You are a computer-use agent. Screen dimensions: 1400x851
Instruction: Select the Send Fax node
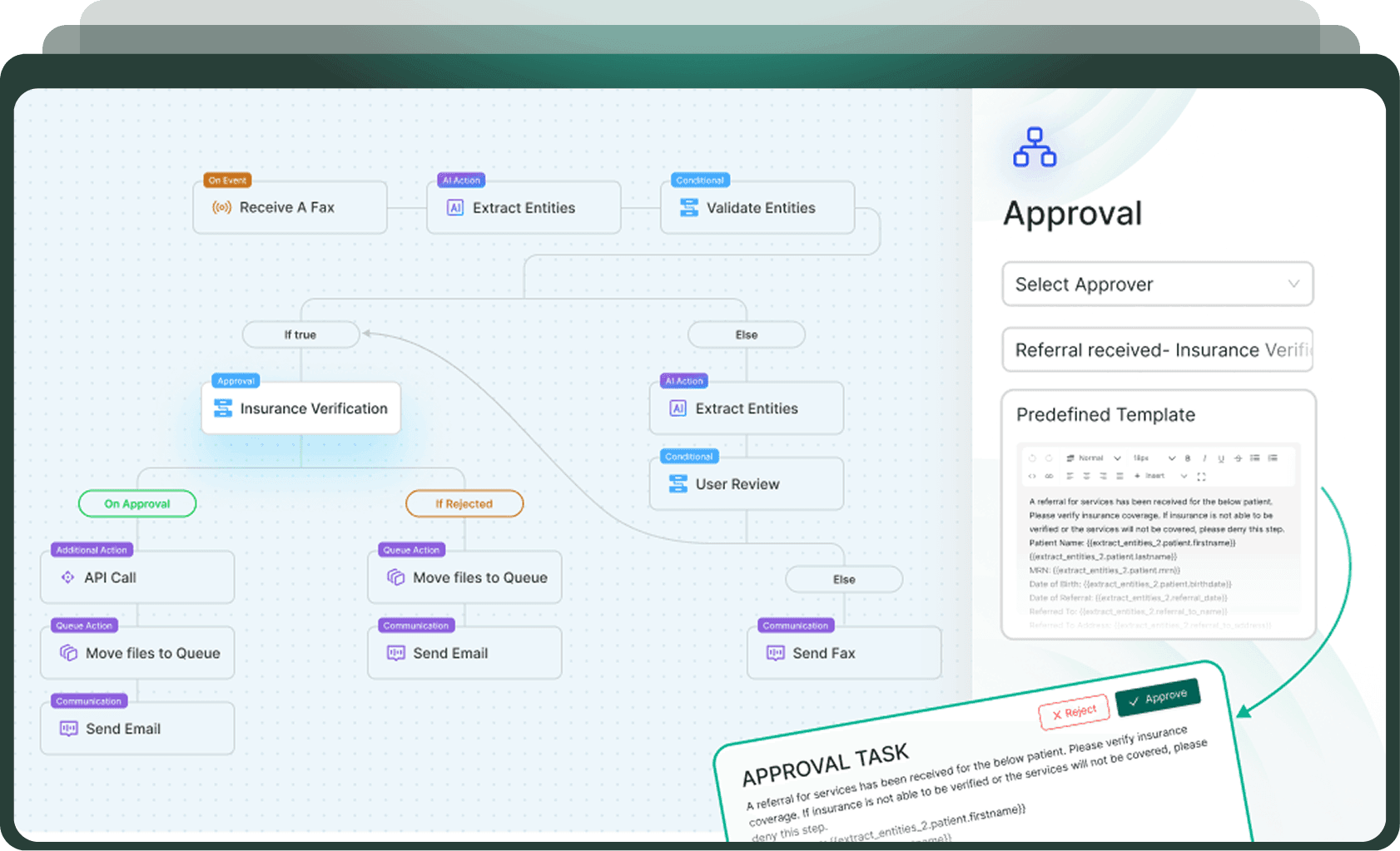click(x=844, y=652)
